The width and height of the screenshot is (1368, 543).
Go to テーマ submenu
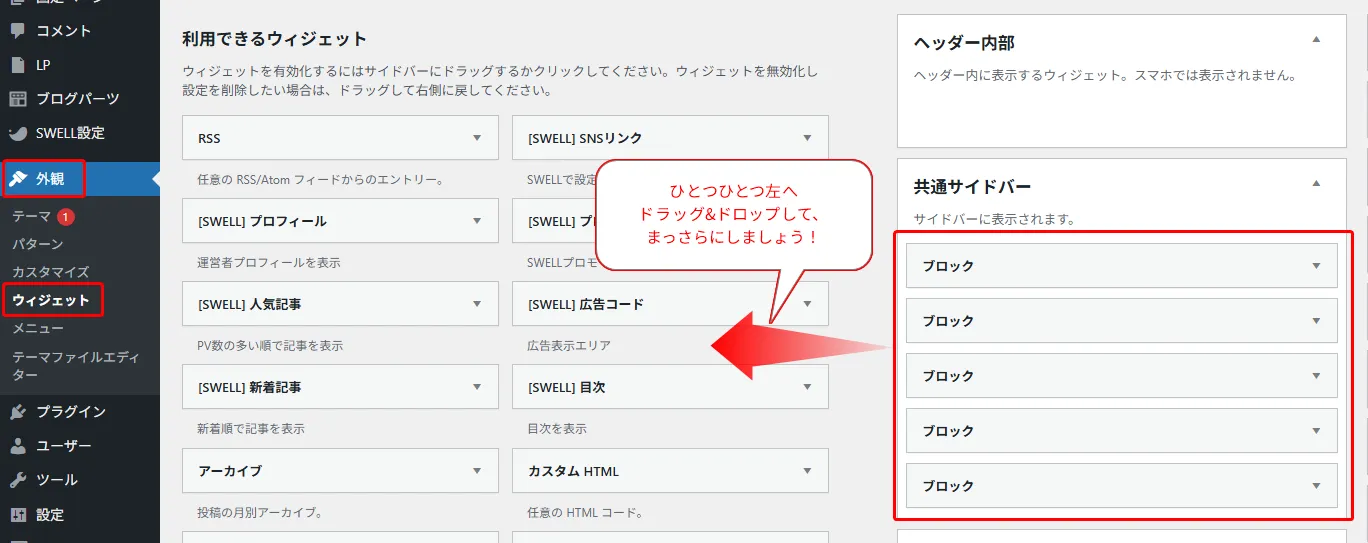[30, 216]
